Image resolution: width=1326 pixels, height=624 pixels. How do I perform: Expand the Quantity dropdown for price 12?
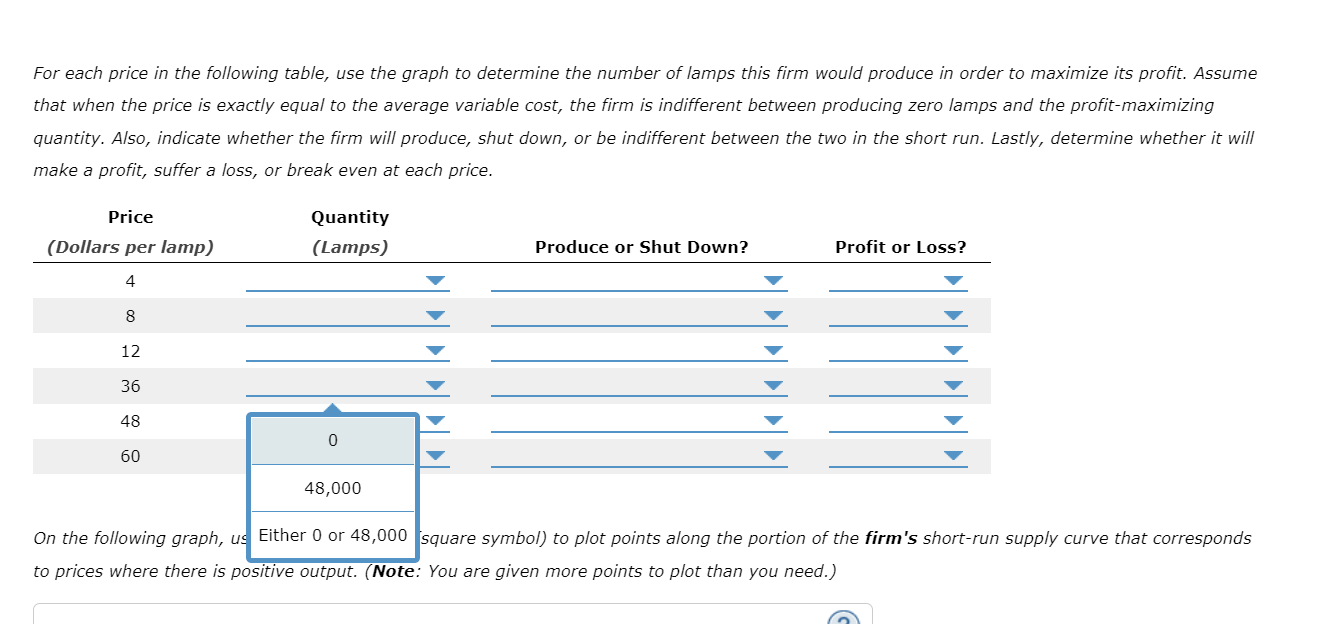347,351
